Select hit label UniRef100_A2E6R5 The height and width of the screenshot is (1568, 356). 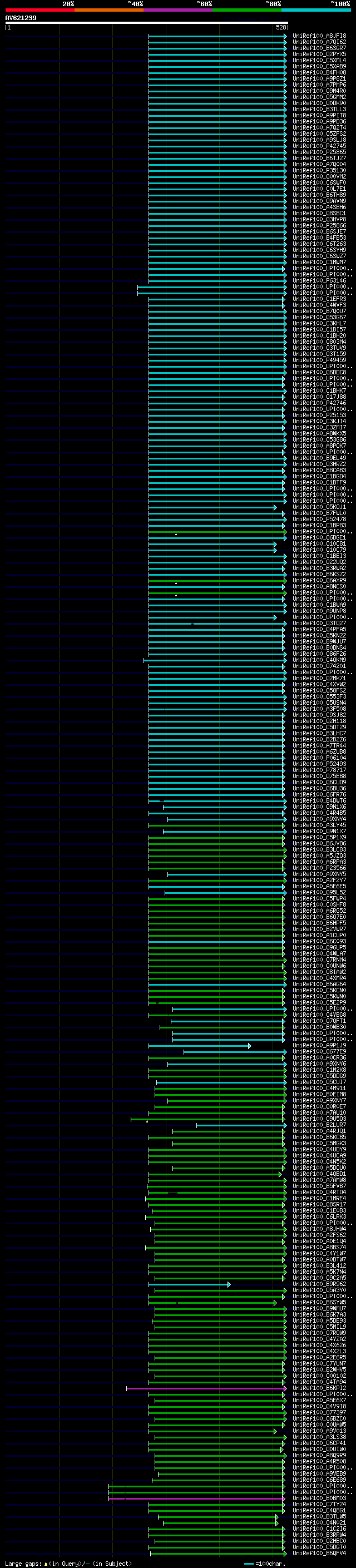click(319, 1357)
